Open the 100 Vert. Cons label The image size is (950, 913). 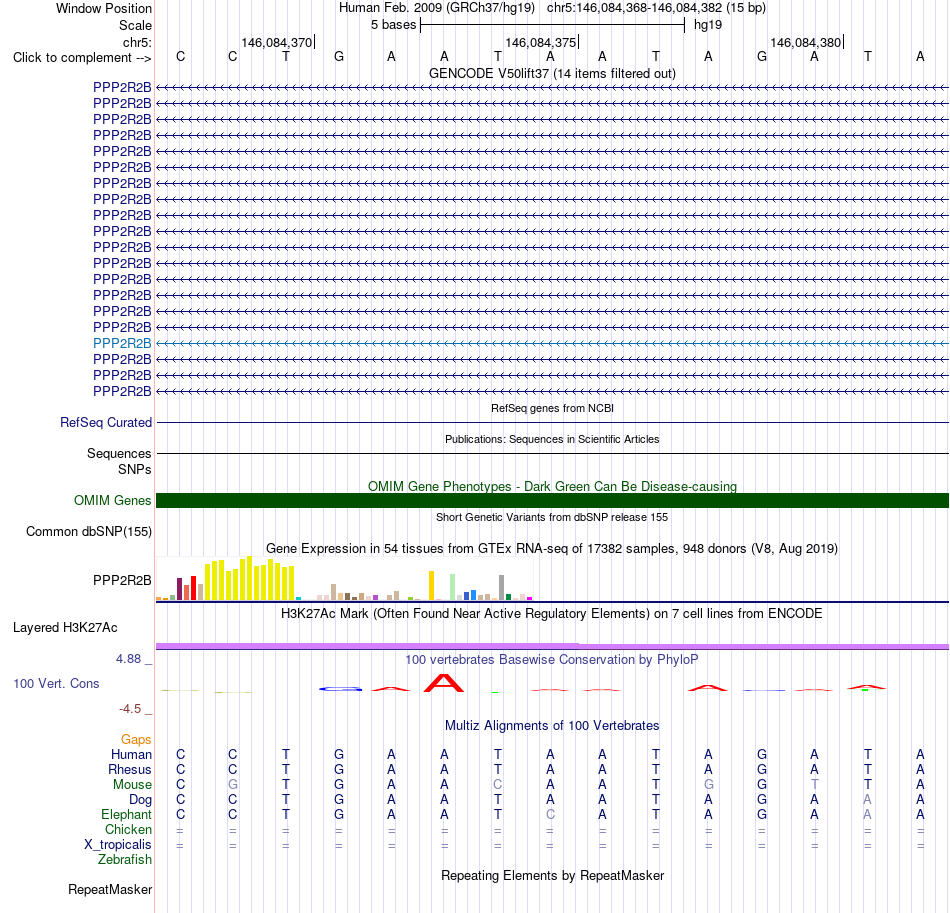[x=56, y=683]
